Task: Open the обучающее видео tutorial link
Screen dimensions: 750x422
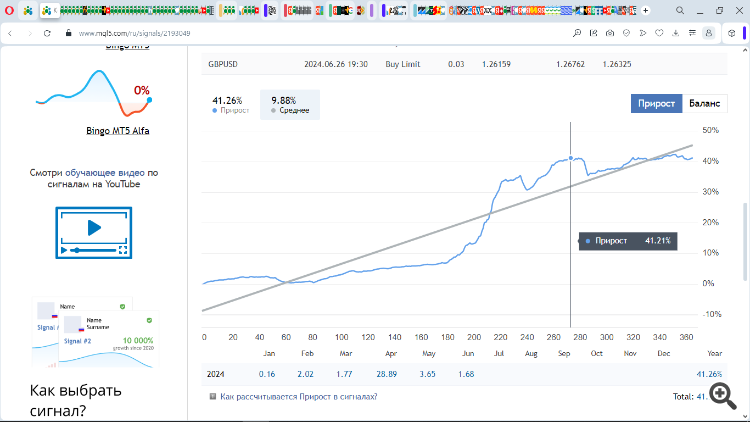Action: [104, 173]
